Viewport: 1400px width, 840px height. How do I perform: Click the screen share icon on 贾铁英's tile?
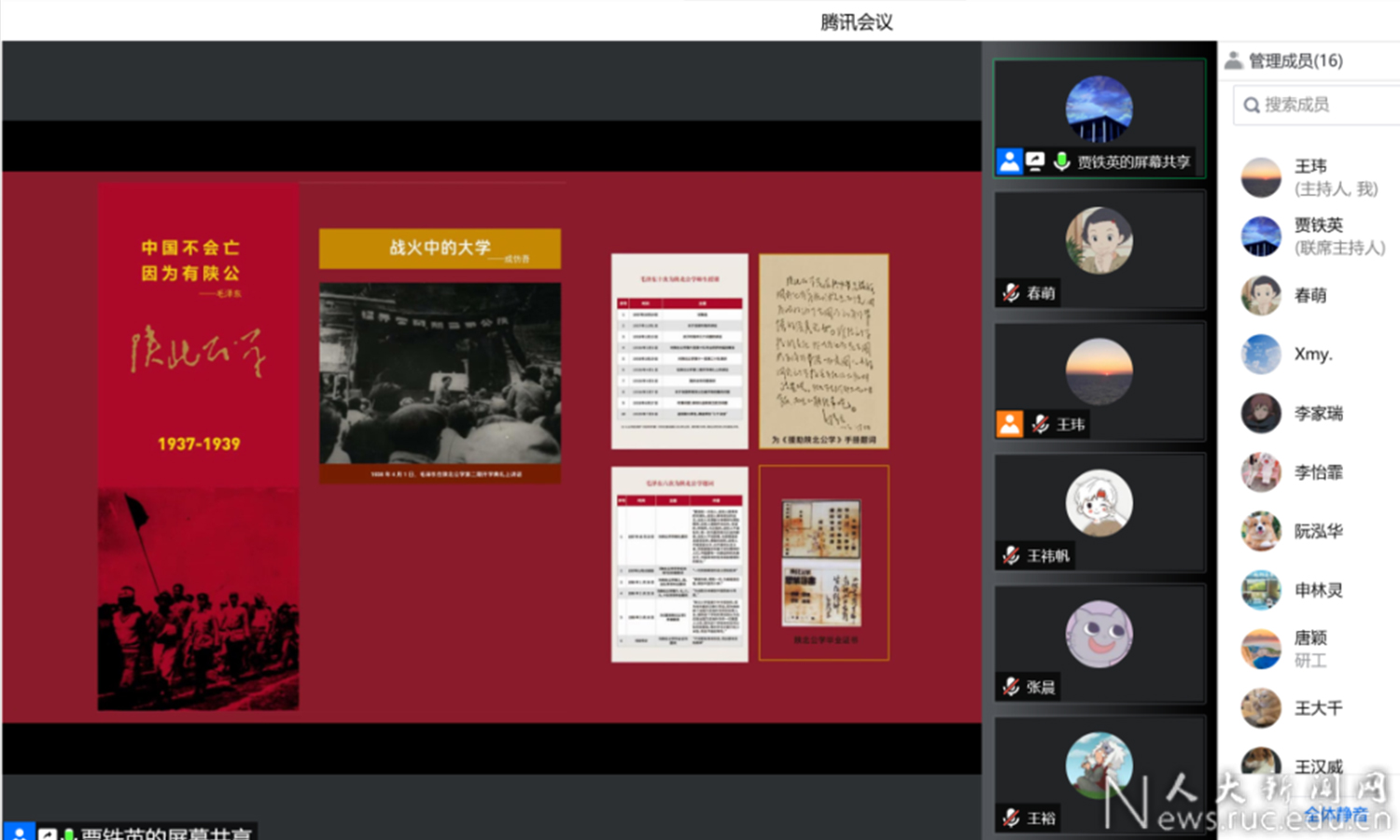click(1035, 161)
